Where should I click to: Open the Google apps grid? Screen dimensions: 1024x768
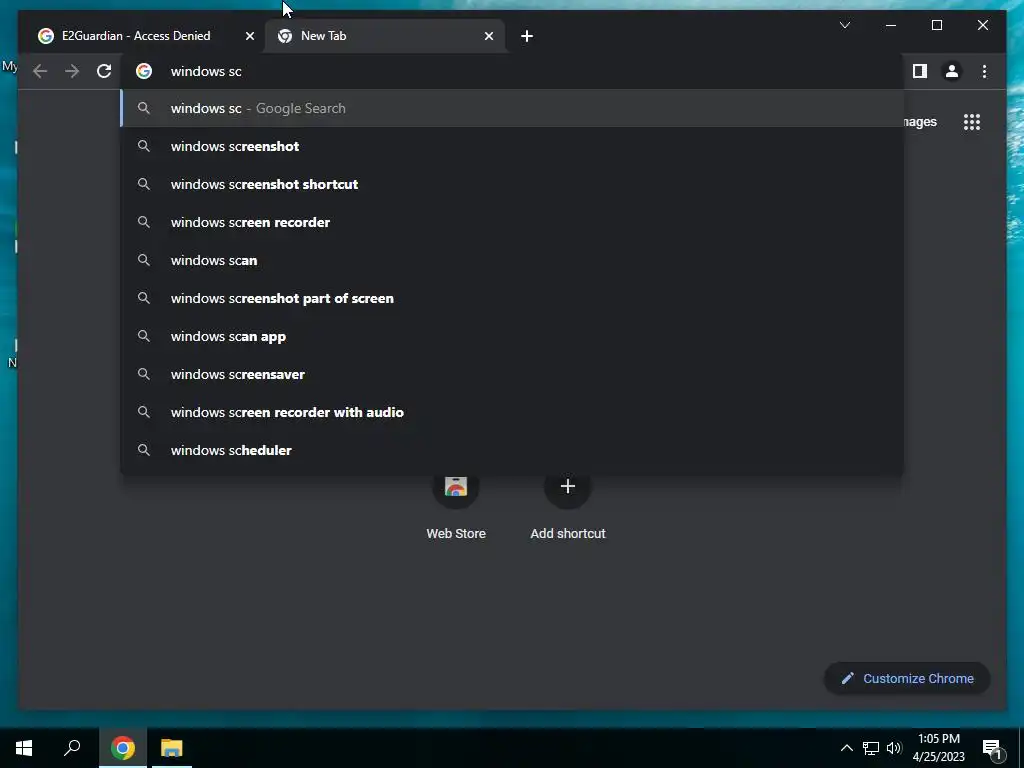click(972, 122)
